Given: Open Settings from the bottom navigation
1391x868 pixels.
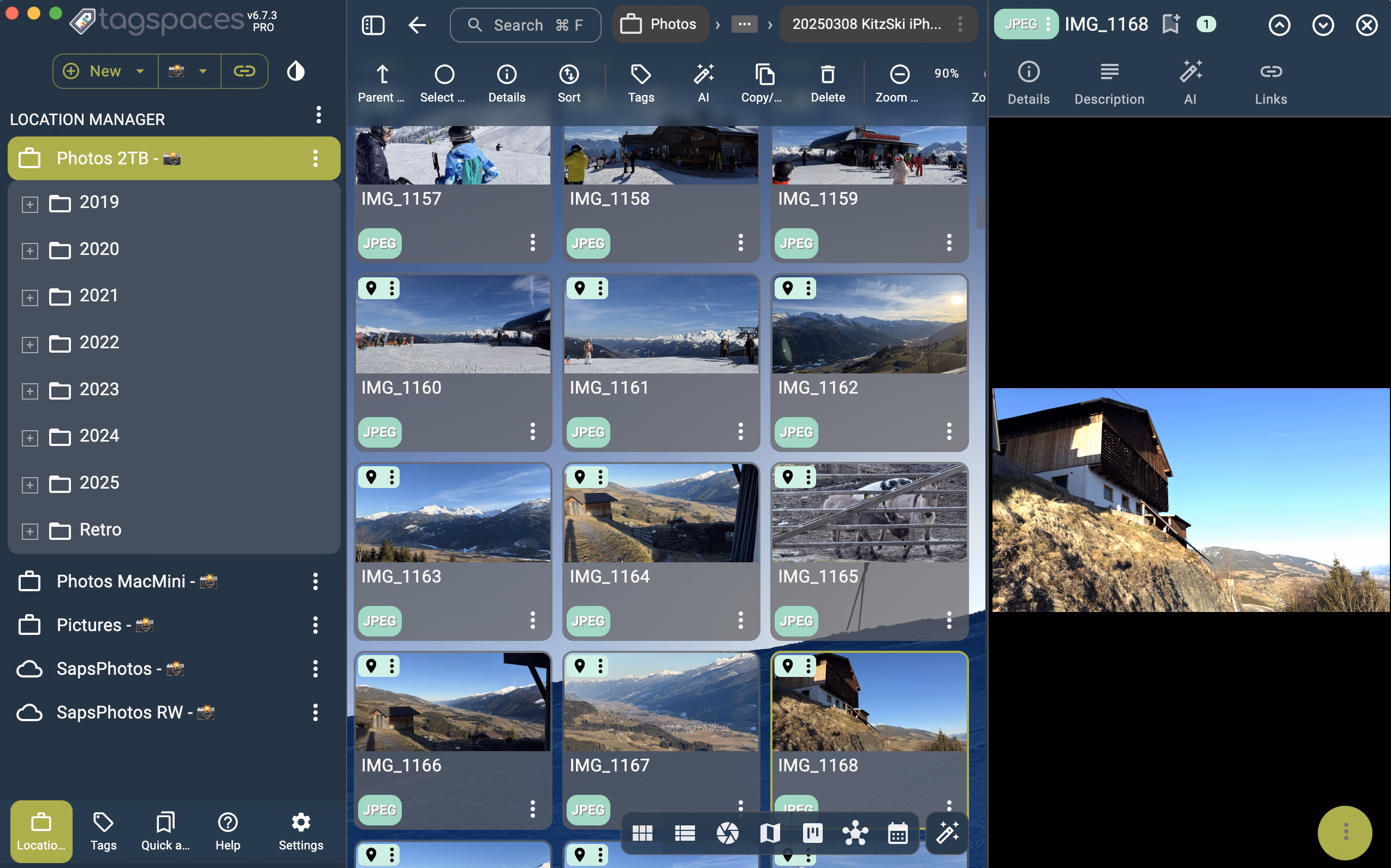Looking at the screenshot, I should click(x=300, y=831).
